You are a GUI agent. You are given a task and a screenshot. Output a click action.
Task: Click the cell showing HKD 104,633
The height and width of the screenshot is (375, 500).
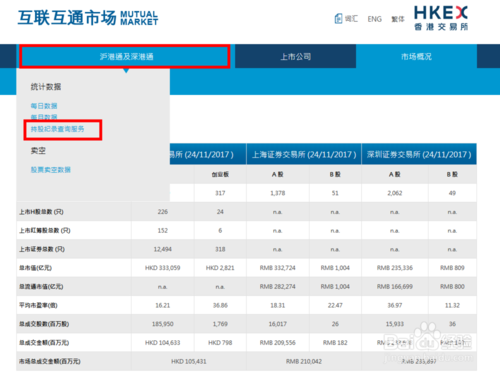163,343
